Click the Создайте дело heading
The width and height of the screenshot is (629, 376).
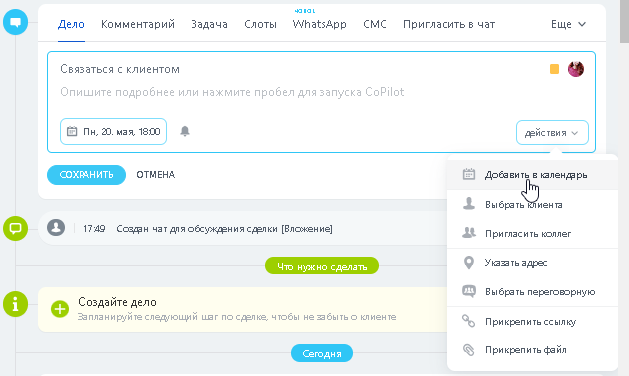coord(117,302)
